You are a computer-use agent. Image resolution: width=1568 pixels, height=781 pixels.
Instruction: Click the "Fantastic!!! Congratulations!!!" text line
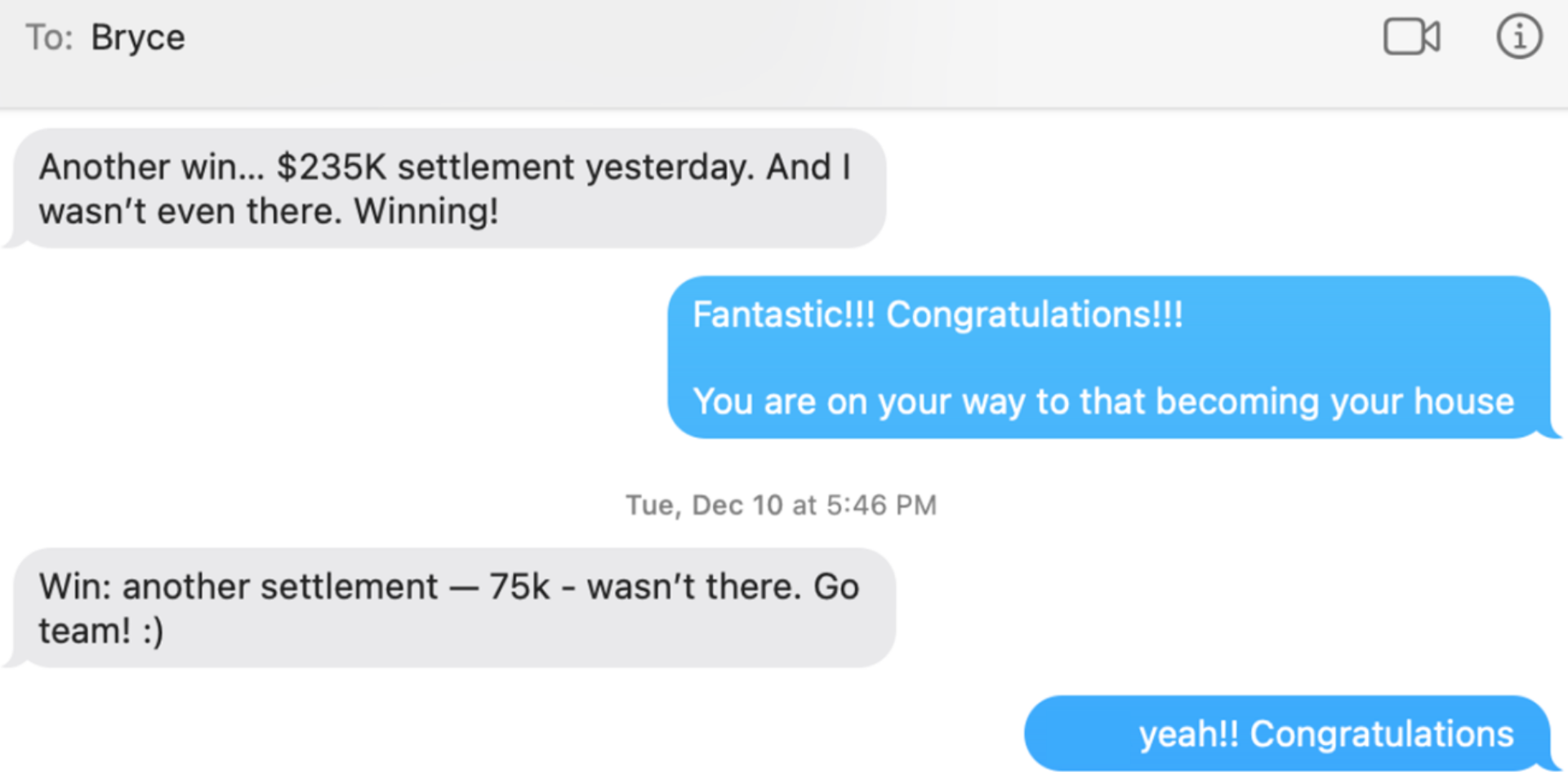(938, 315)
